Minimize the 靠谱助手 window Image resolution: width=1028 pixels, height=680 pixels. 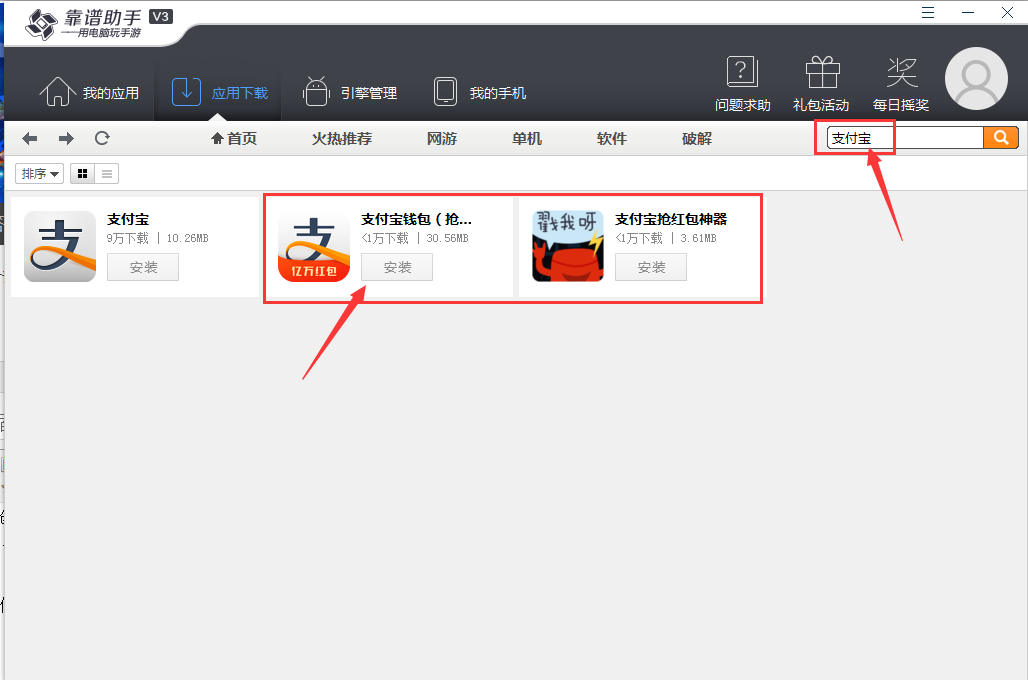[x=968, y=12]
